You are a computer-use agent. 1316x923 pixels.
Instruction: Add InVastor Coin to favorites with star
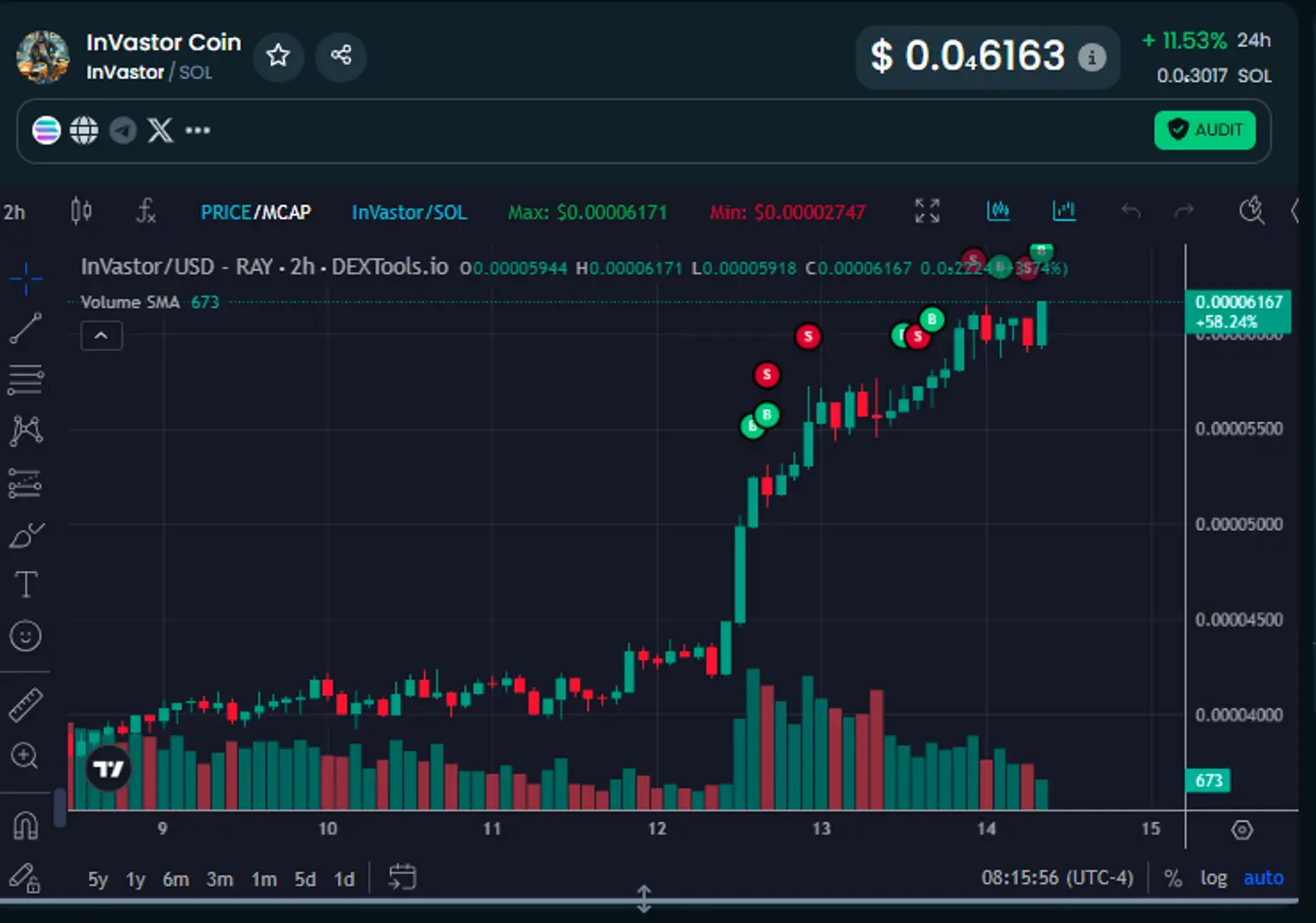click(x=278, y=56)
